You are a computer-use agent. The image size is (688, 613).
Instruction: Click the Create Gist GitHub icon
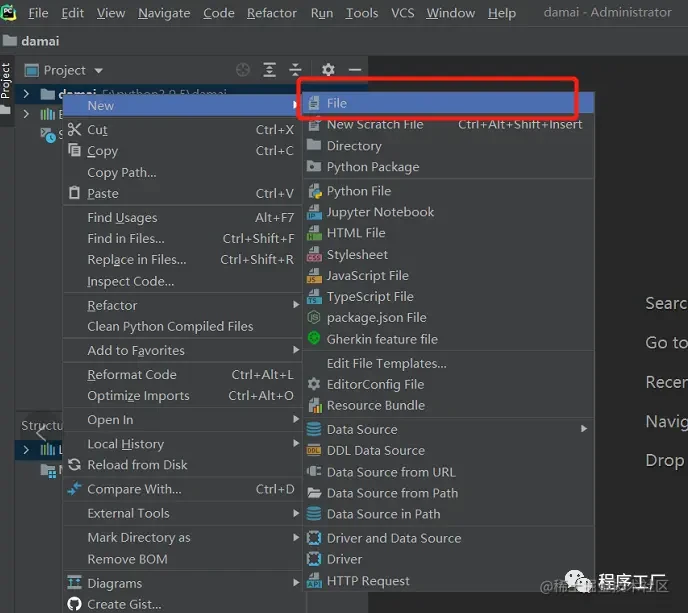[75, 604]
